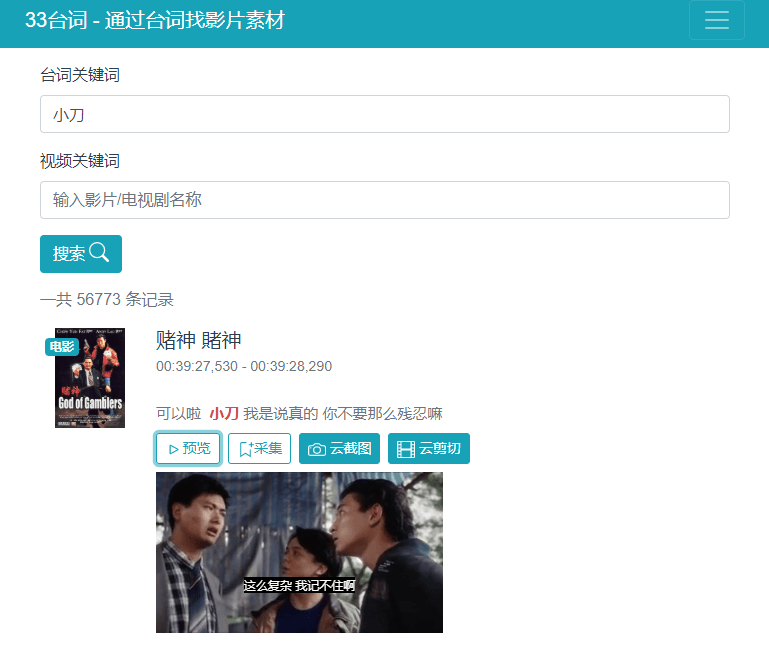
Task: Click the bookmark-plus icon in 采集
Action: [x=245, y=449]
